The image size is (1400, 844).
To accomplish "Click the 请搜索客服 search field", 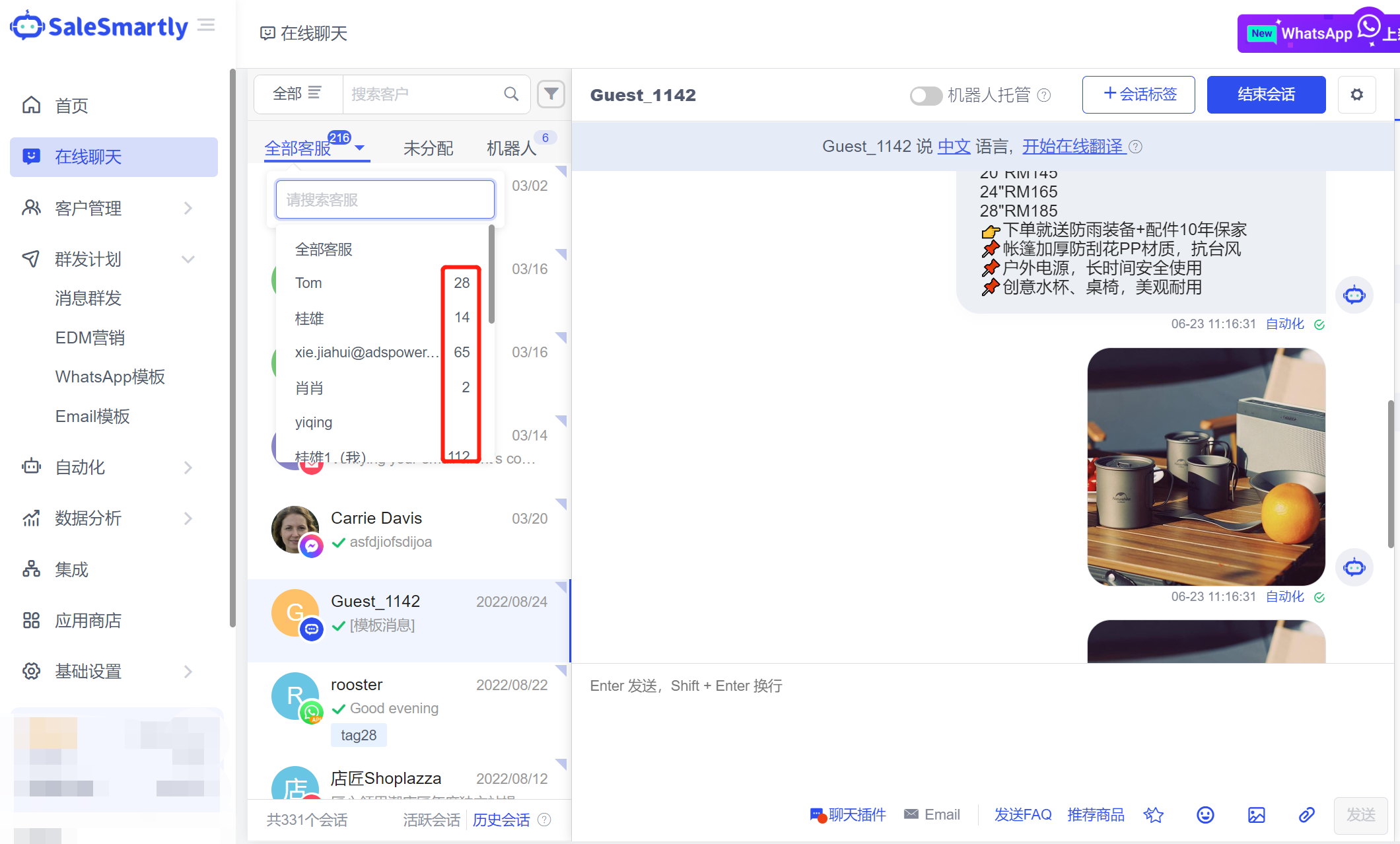I will pyautogui.click(x=385, y=199).
